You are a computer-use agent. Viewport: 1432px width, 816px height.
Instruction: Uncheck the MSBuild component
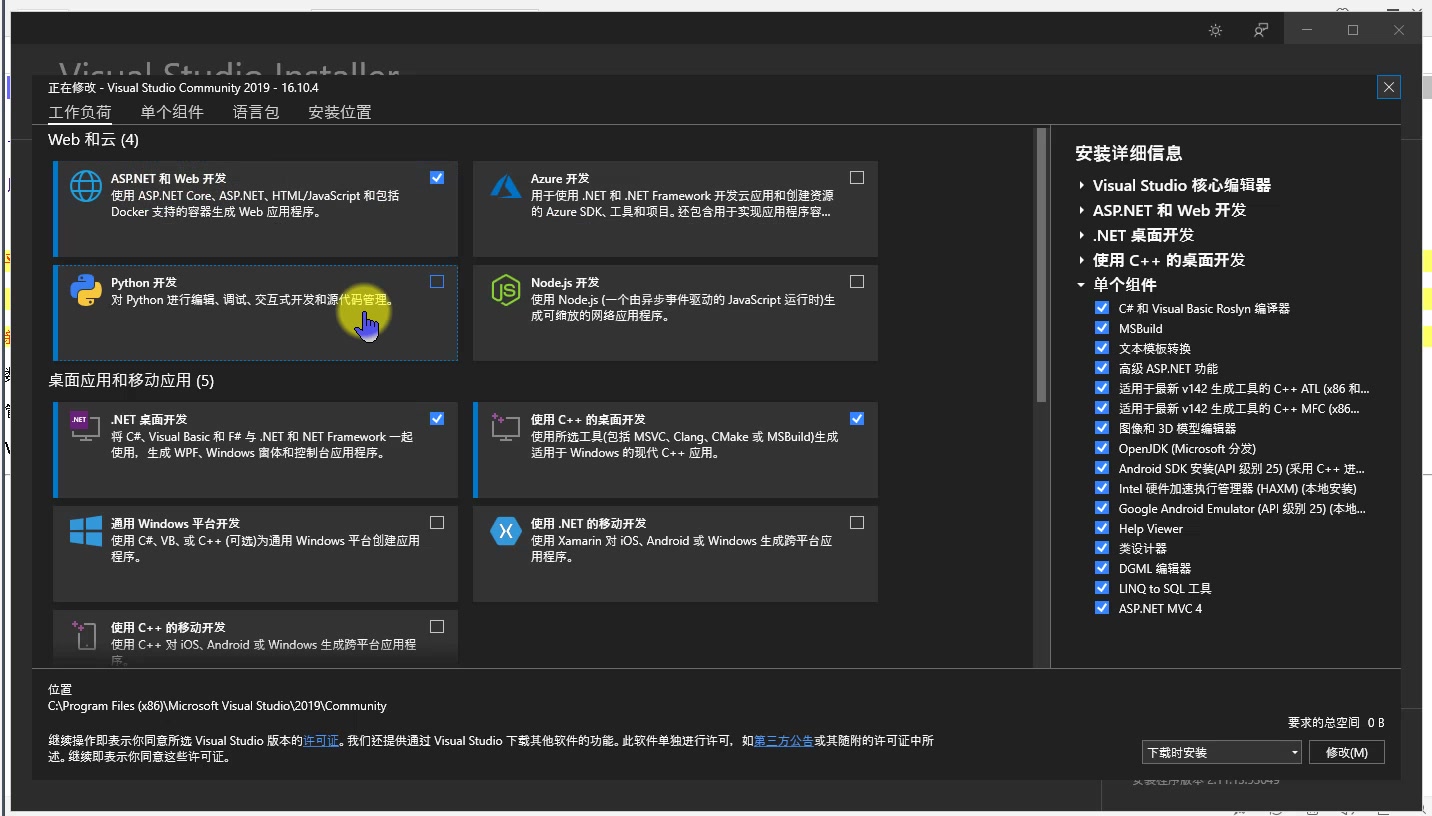[1102, 328]
